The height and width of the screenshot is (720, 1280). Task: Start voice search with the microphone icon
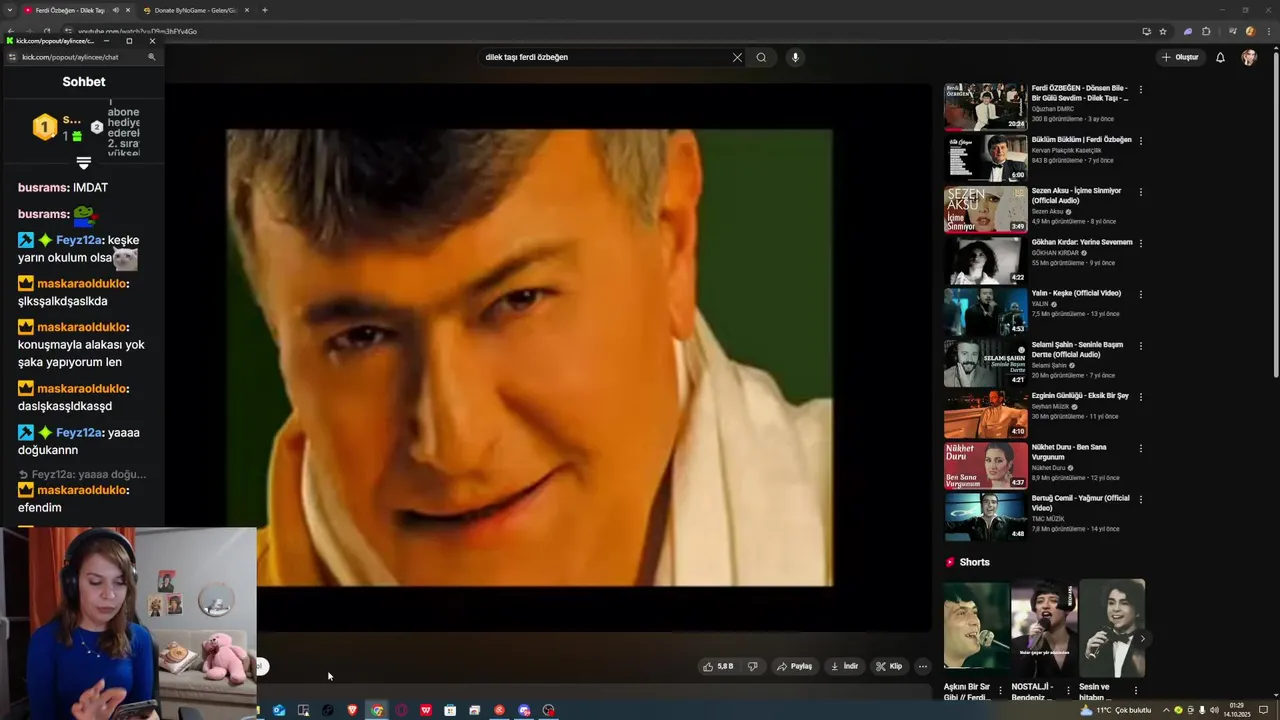795,57
